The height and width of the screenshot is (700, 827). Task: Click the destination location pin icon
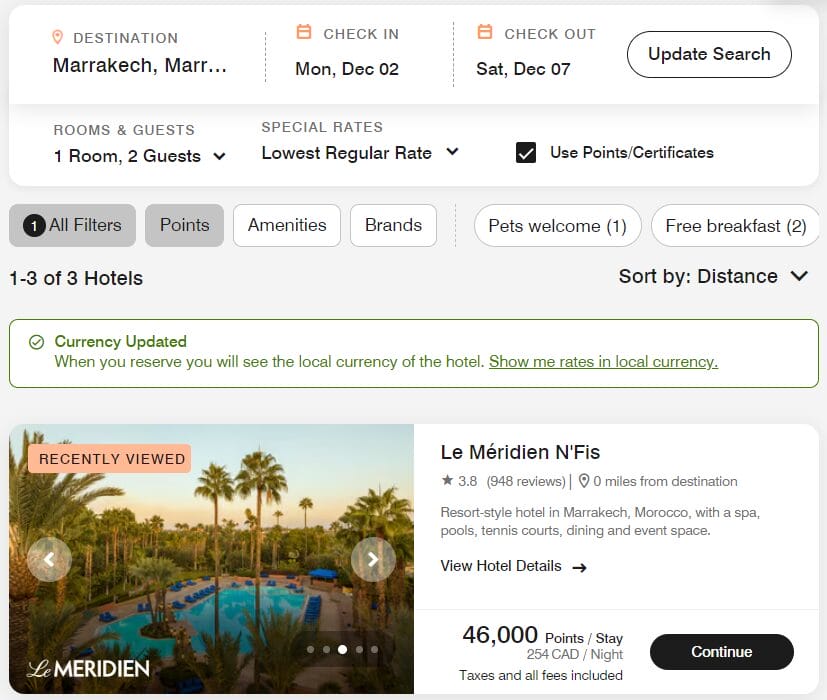[x=57, y=36]
